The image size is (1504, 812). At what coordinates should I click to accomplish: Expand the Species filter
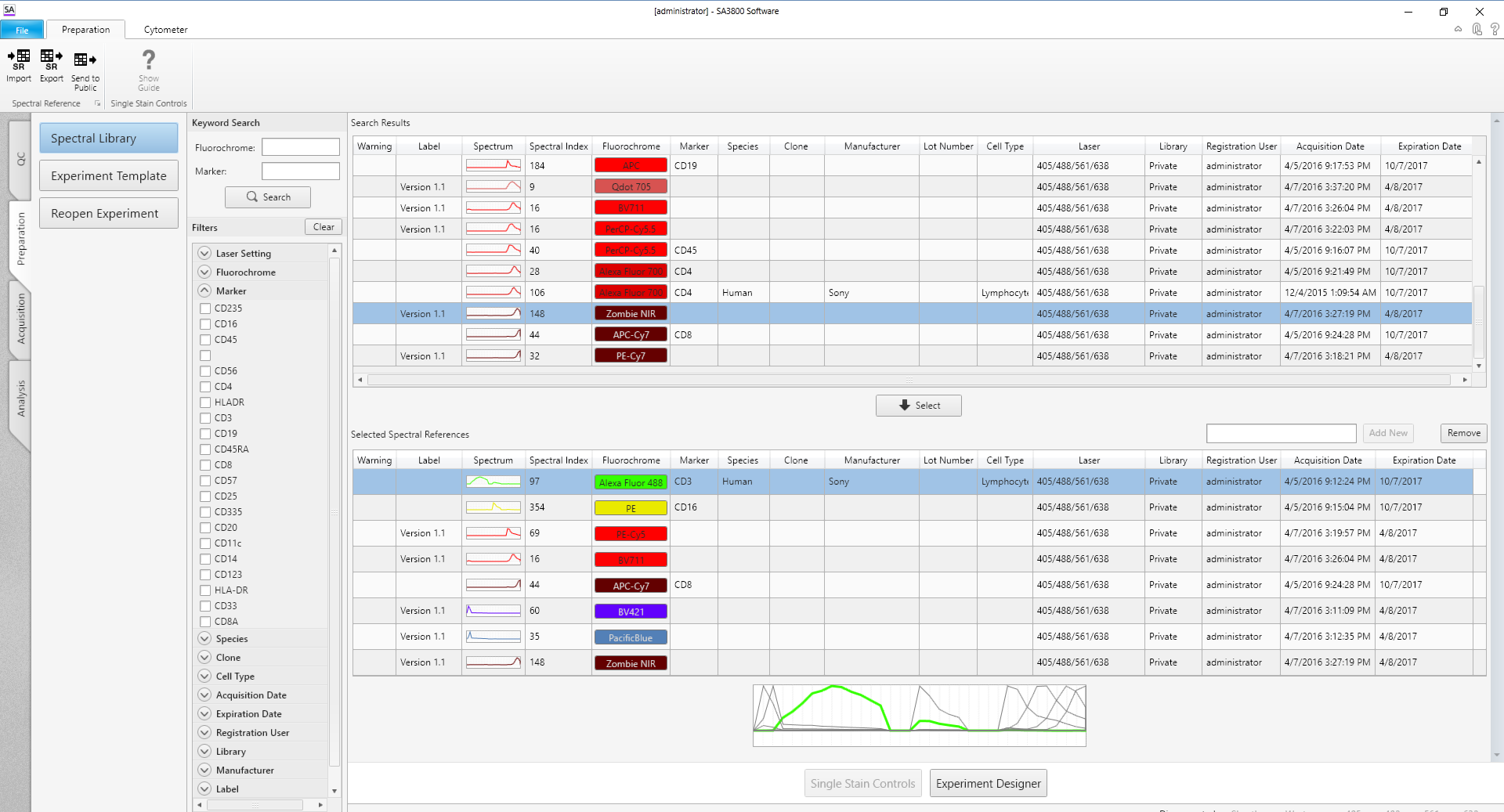click(204, 638)
